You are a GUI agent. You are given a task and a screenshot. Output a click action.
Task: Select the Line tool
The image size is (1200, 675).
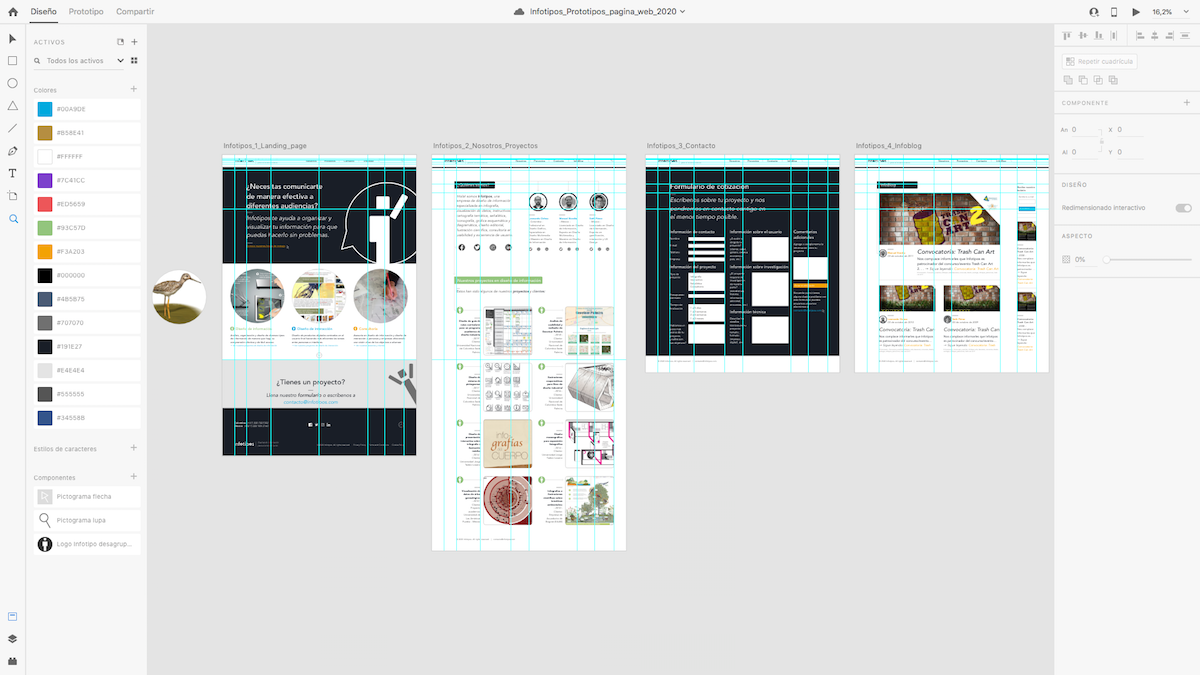click(13, 128)
